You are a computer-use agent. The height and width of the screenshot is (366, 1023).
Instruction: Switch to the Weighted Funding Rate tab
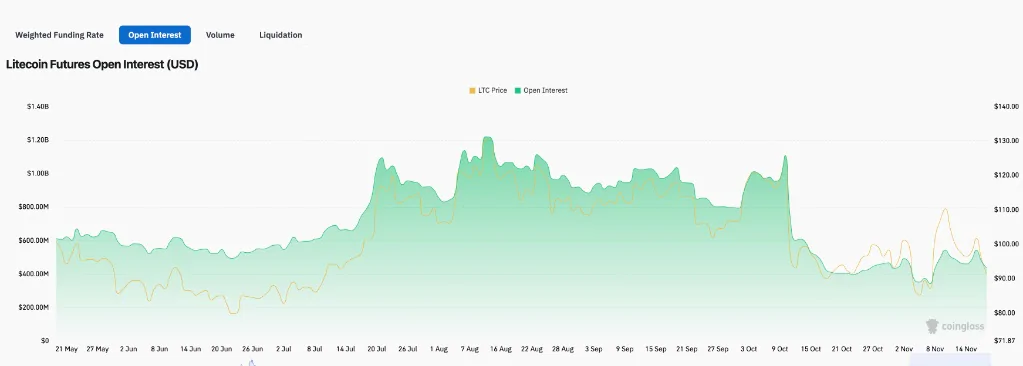coord(59,35)
